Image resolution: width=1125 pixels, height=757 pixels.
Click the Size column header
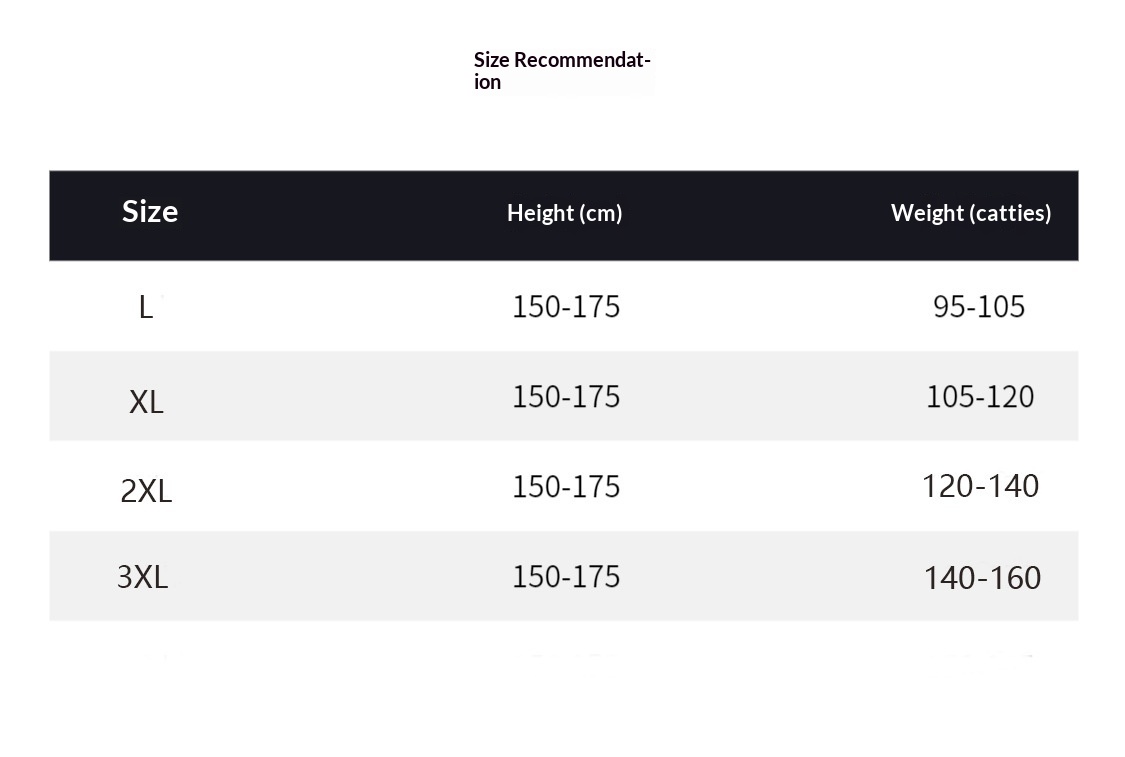[x=150, y=211]
